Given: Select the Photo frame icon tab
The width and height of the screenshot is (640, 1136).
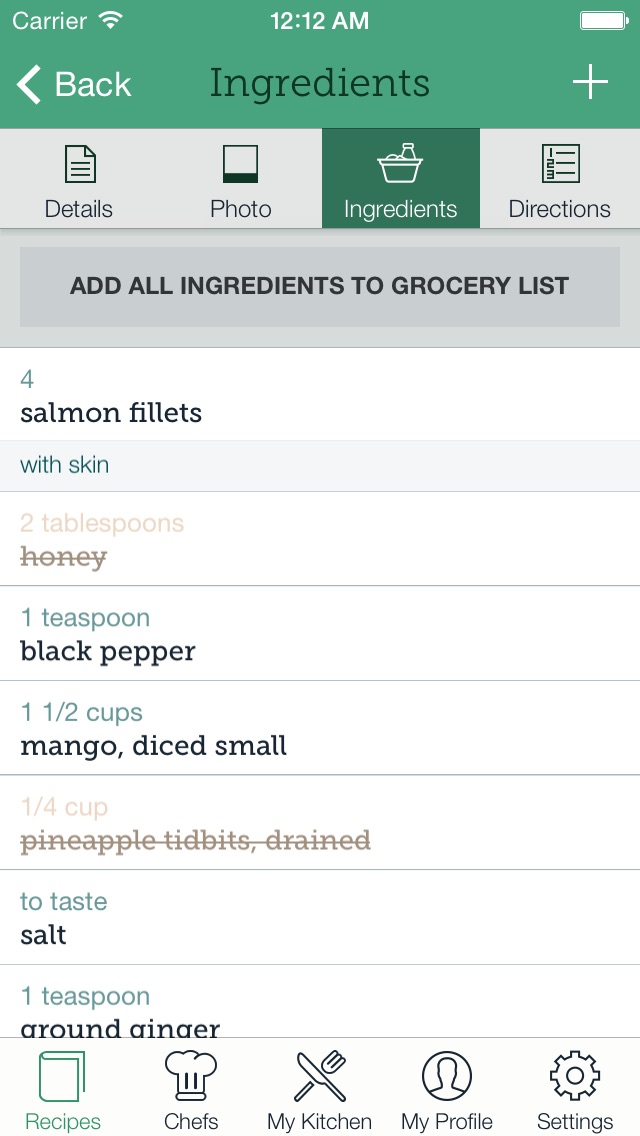Looking at the screenshot, I should pyautogui.click(x=241, y=180).
